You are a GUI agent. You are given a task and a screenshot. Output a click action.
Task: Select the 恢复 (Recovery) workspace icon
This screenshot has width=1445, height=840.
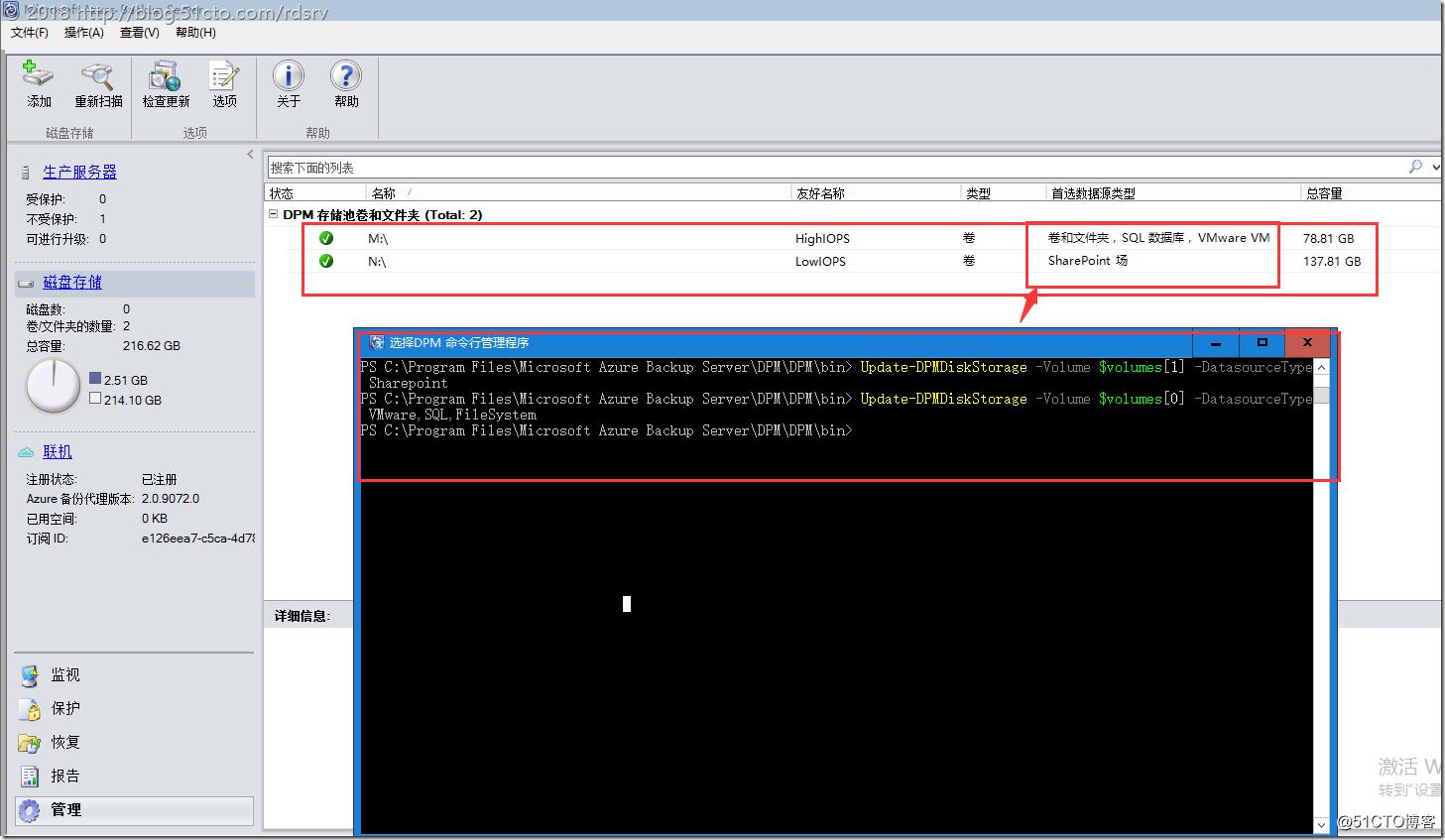tap(30, 742)
